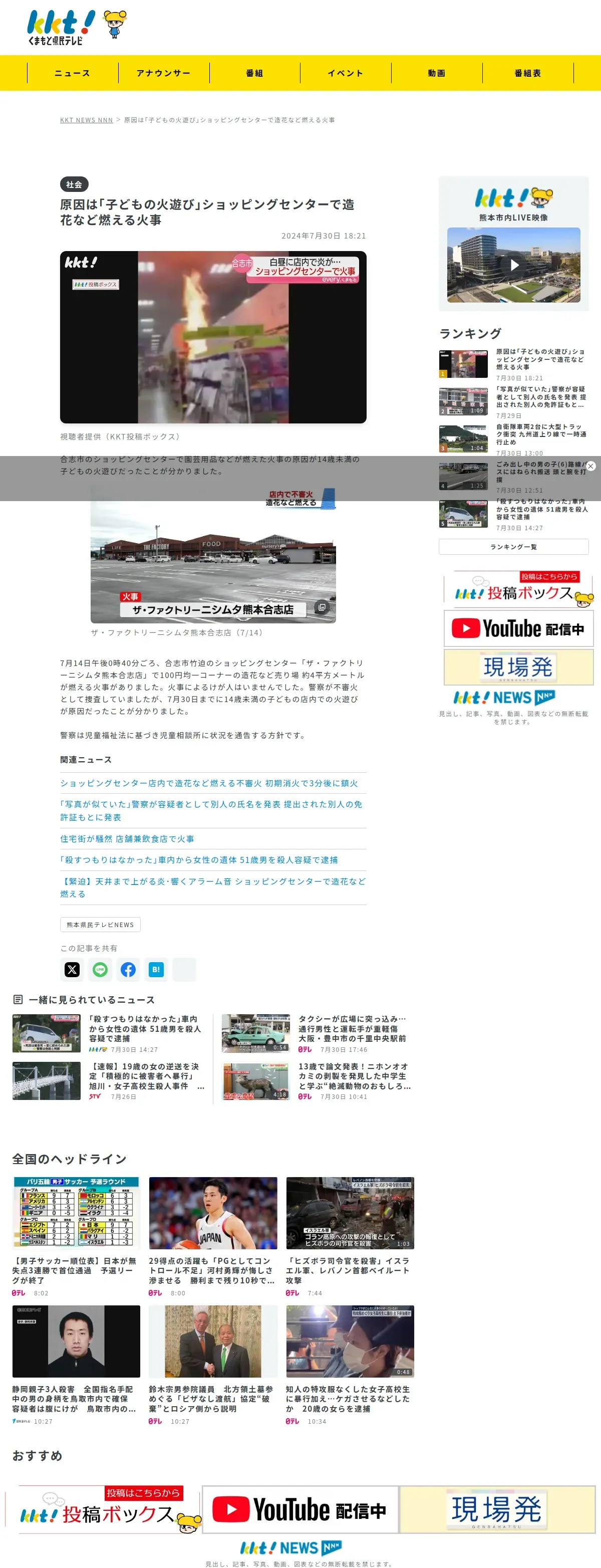Open ニュース menu
The height and width of the screenshot is (1568, 601).
(x=73, y=73)
